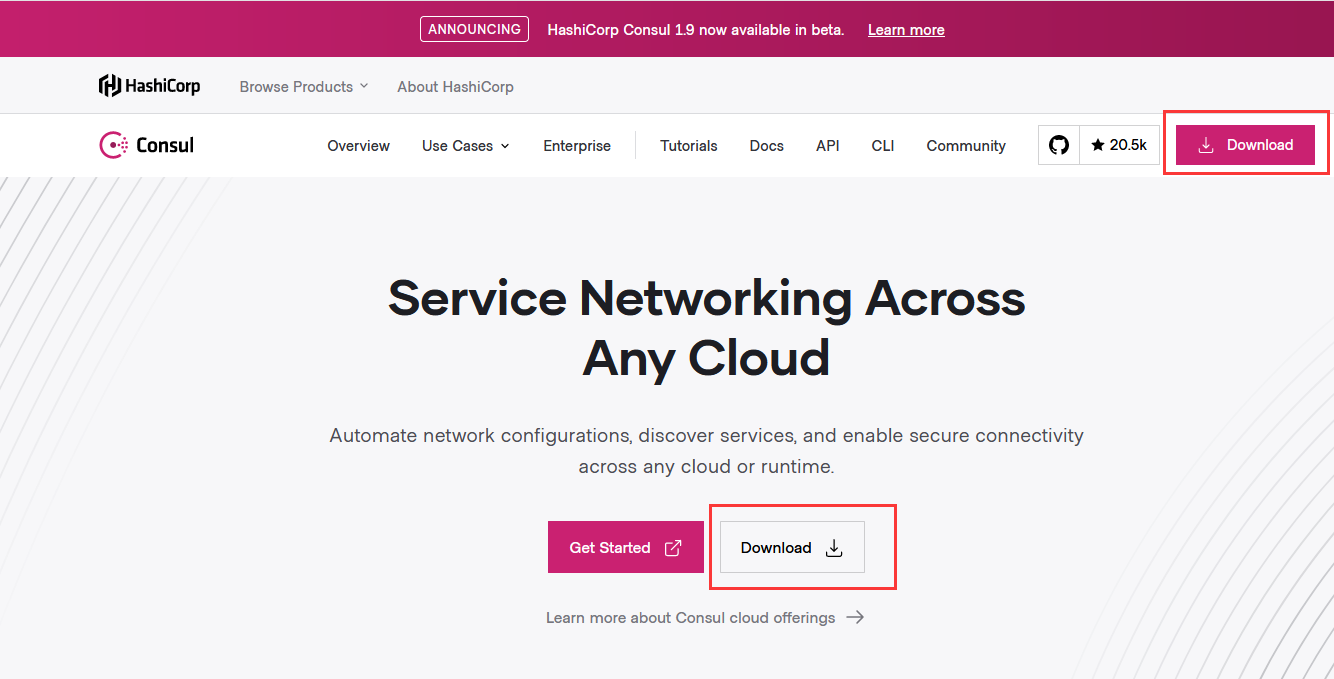The image size is (1334, 679).
Task: Click the HashiCorp logo
Action: coord(149,86)
